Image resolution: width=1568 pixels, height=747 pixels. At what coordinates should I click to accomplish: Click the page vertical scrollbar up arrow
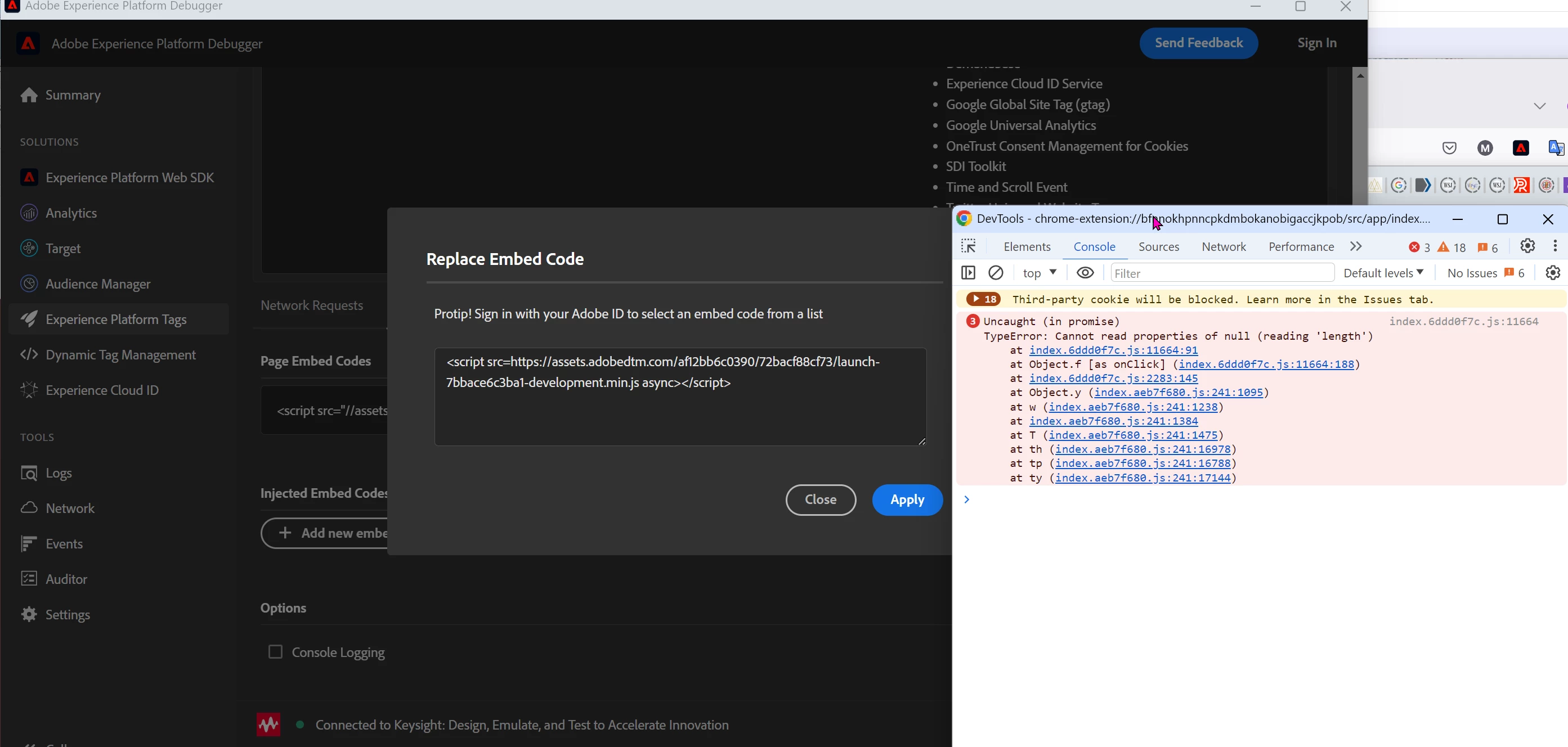click(x=1360, y=76)
